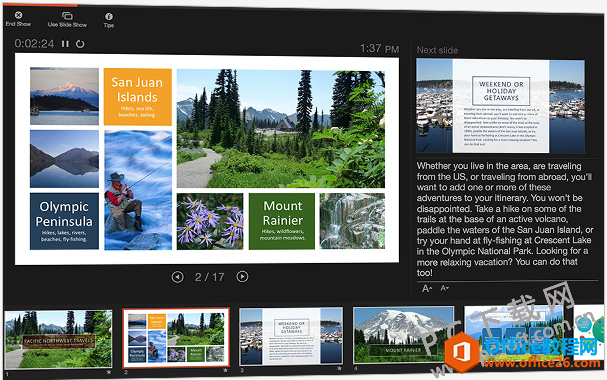Click the Next slide preview image
The height and width of the screenshot is (380, 607).
click(x=501, y=106)
